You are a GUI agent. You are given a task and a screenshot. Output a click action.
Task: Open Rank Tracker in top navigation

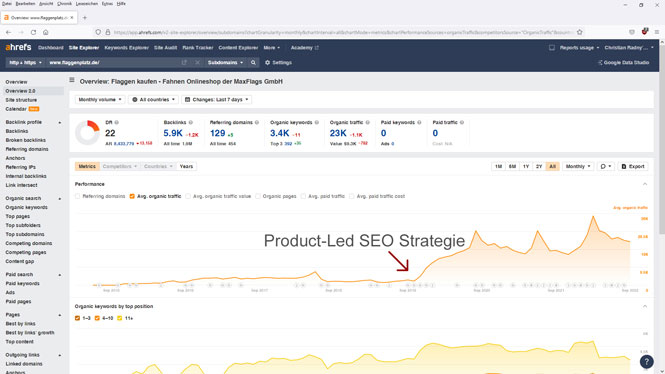click(x=198, y=47)
